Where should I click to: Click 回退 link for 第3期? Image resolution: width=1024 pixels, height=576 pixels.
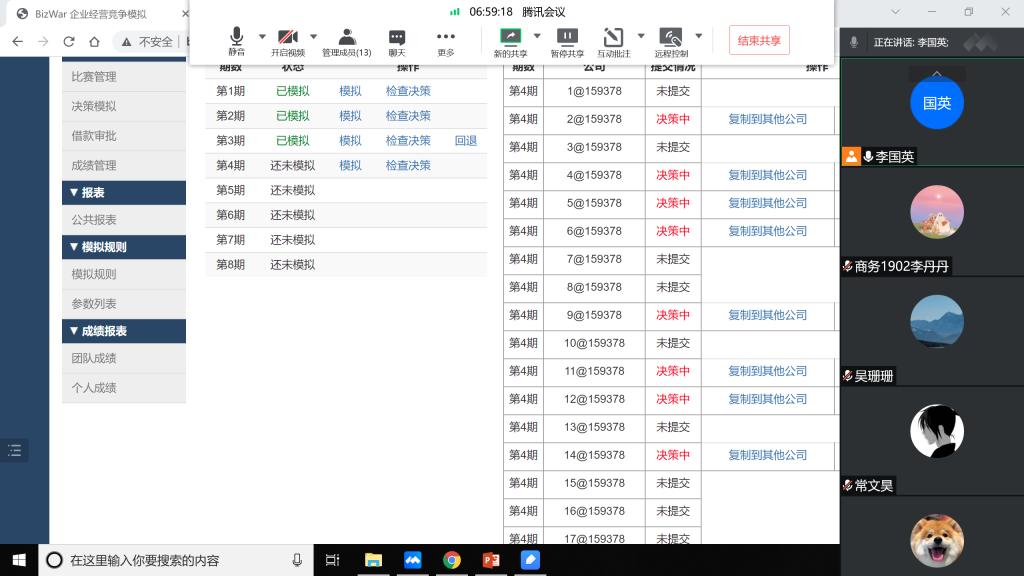tap(466, 141)
